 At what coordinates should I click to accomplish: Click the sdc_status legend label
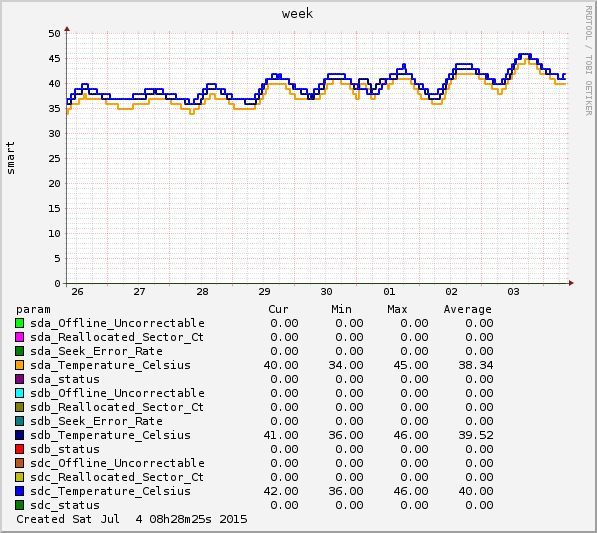pos(65,505)
